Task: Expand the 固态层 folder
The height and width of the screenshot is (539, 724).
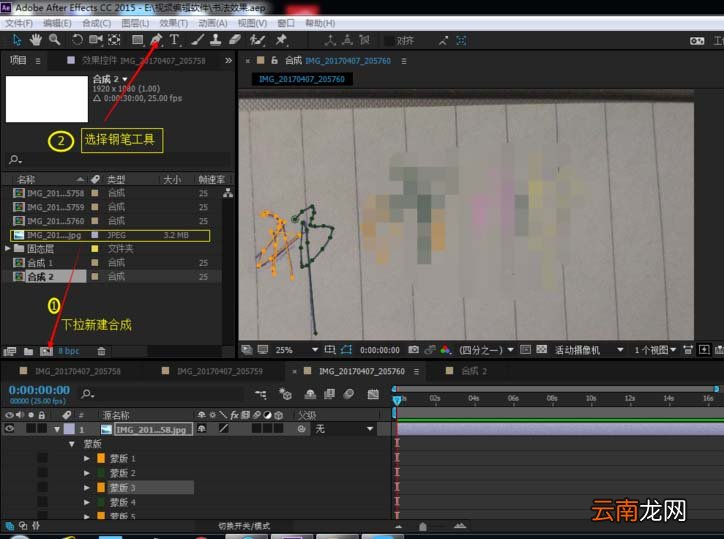Action: (x=7, y=248)
